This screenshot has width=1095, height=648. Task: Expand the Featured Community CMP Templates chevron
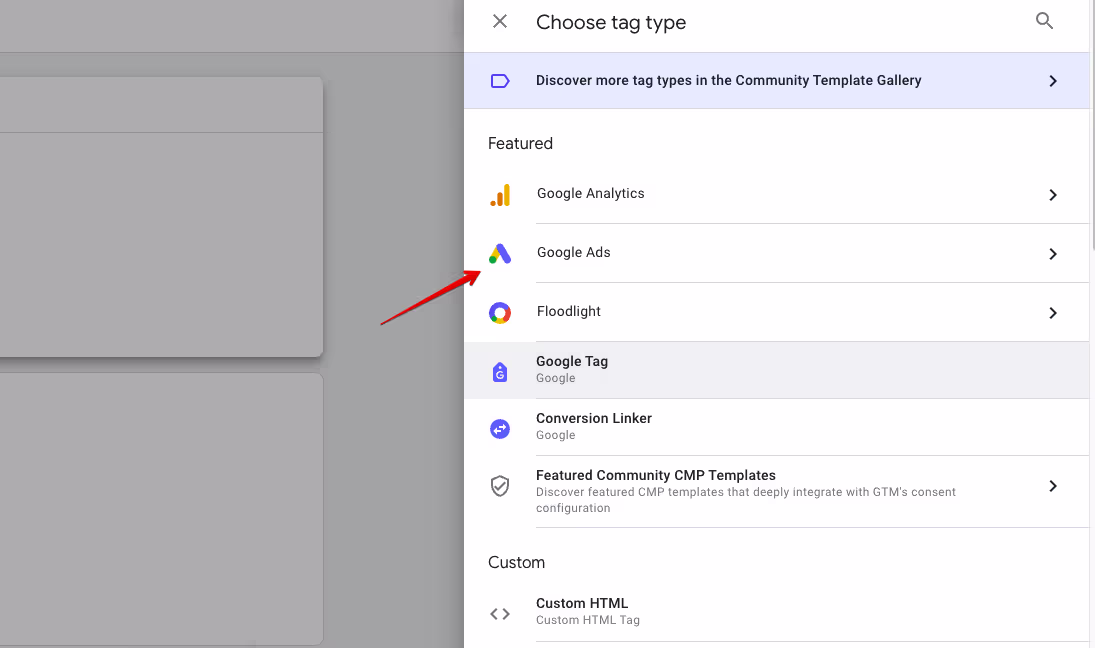tap(1052, 486)
